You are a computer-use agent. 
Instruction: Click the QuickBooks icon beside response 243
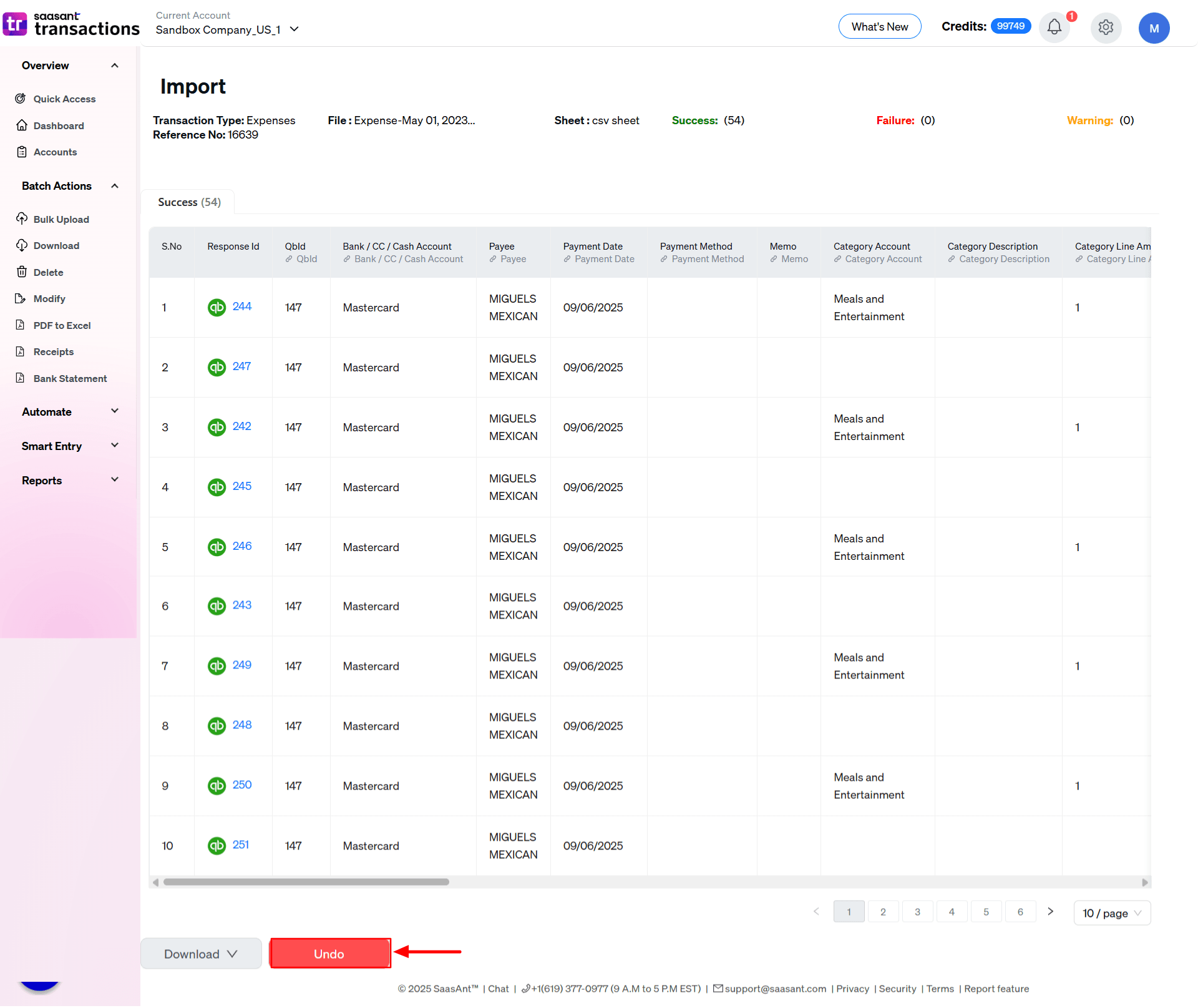(217, 606)
